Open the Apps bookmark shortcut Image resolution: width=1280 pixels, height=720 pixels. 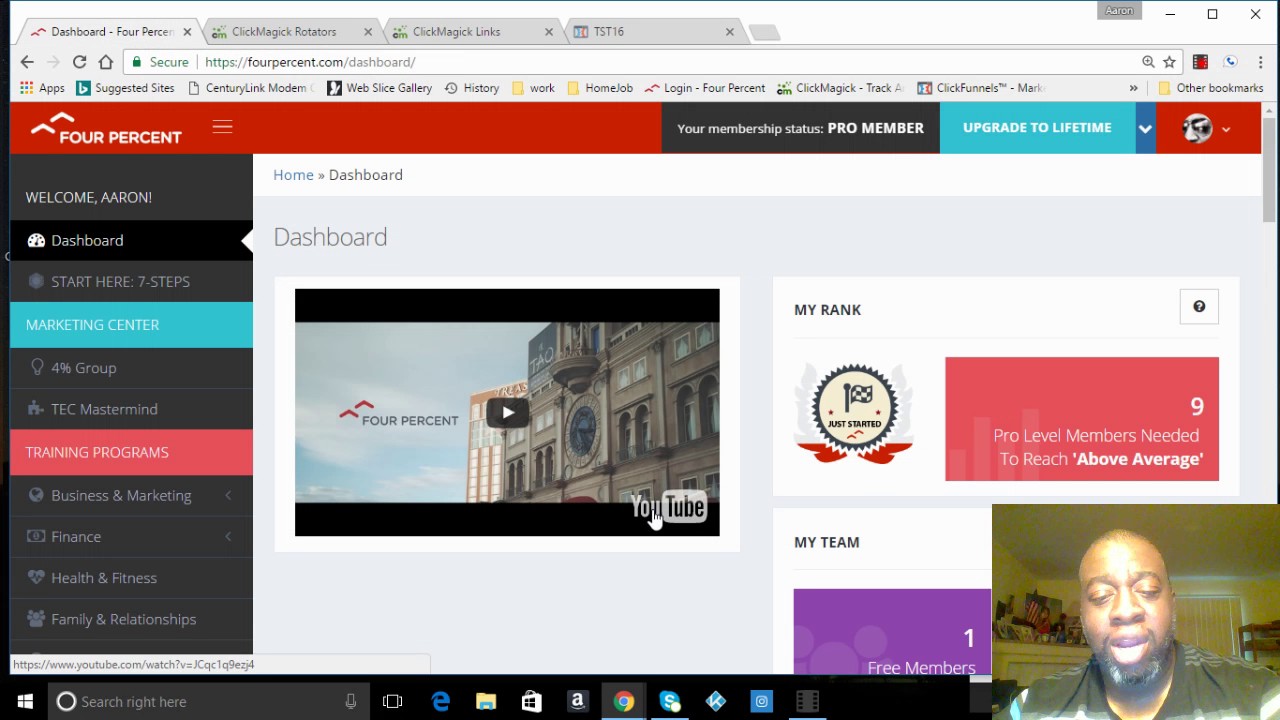(x=42, y=88)
